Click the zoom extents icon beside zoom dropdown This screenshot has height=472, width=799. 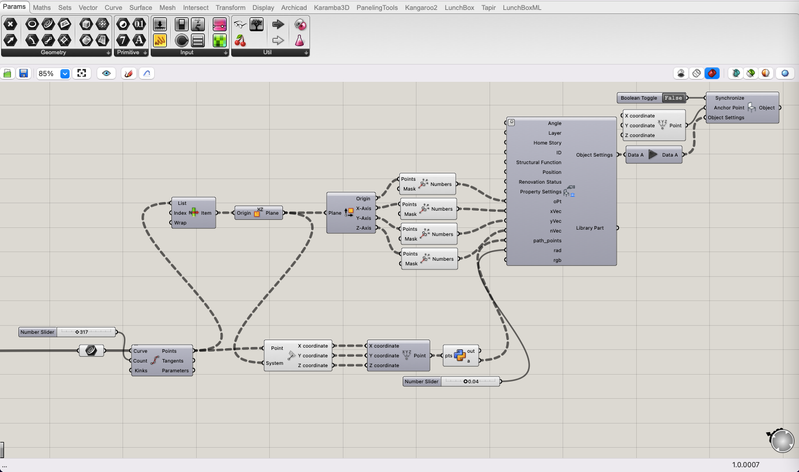click(x=82, y=74)
